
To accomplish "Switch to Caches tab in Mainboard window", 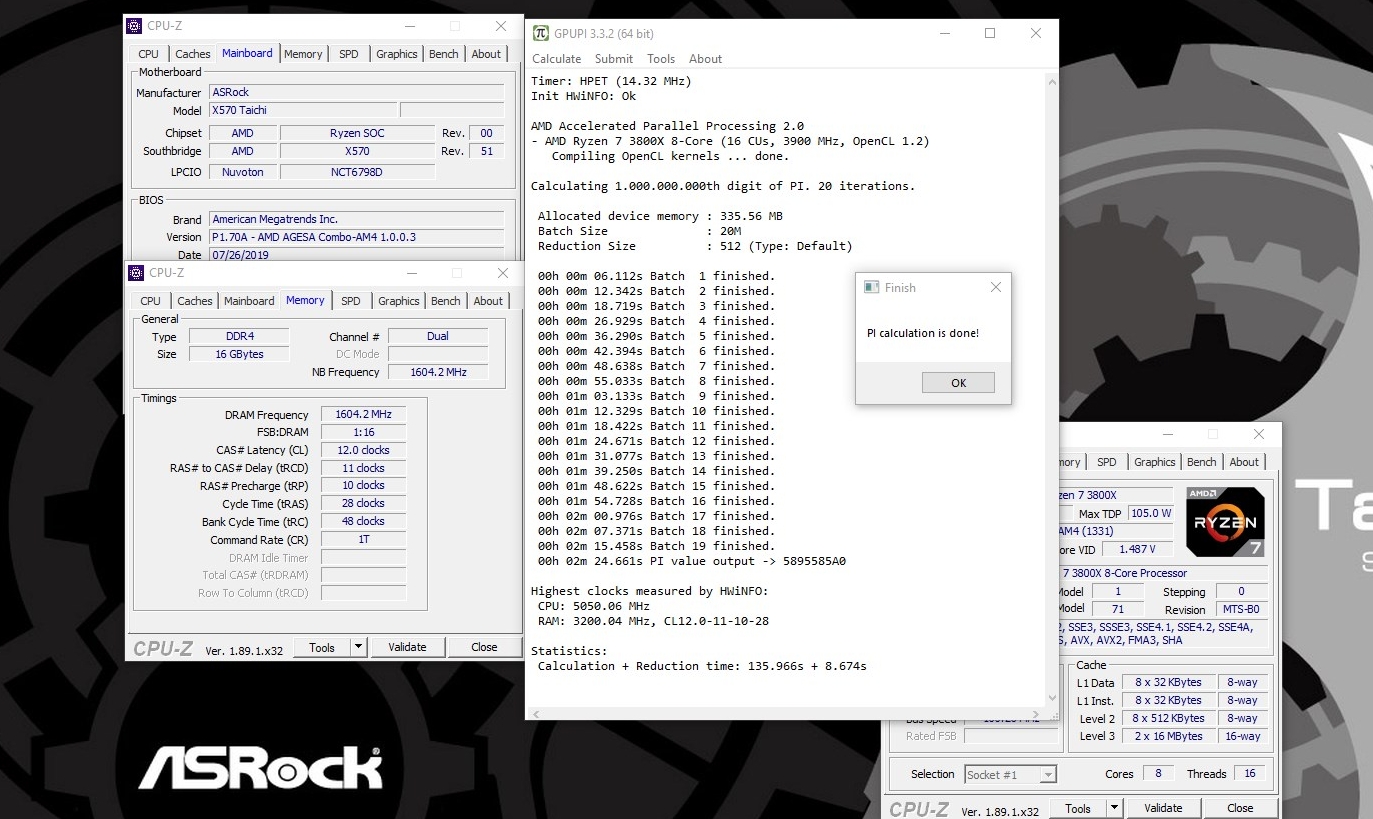I will tap(192, 54).
